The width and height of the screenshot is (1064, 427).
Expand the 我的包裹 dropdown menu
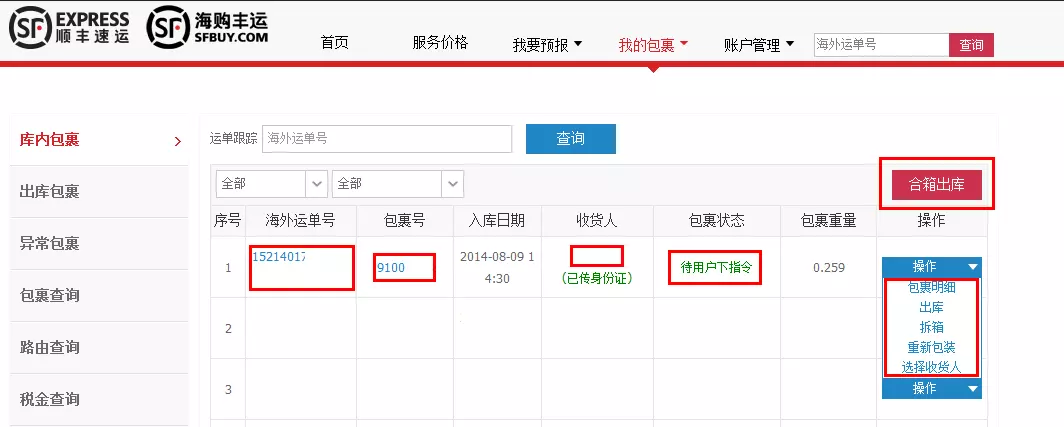coord(653,45)
